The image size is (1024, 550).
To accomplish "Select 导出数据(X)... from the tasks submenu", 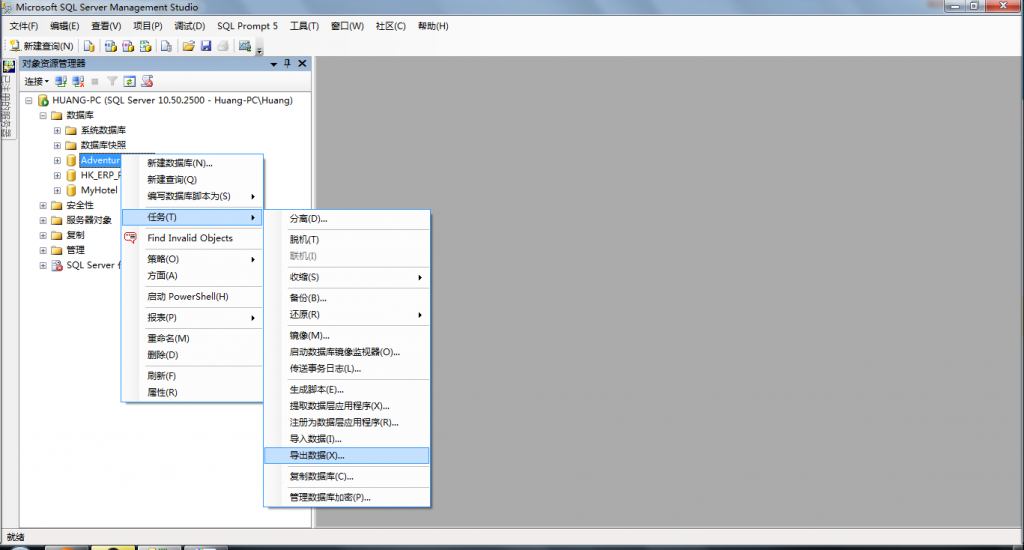I will tap(316, 456).
